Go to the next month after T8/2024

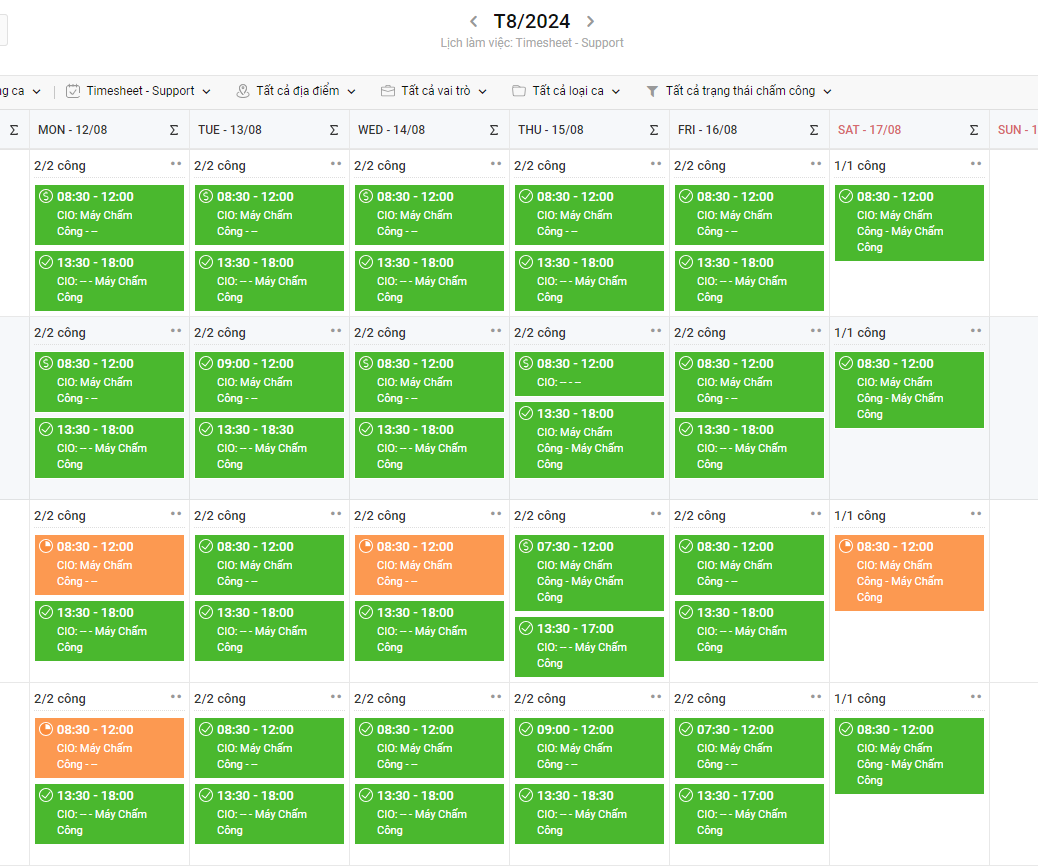pos(590,21)
